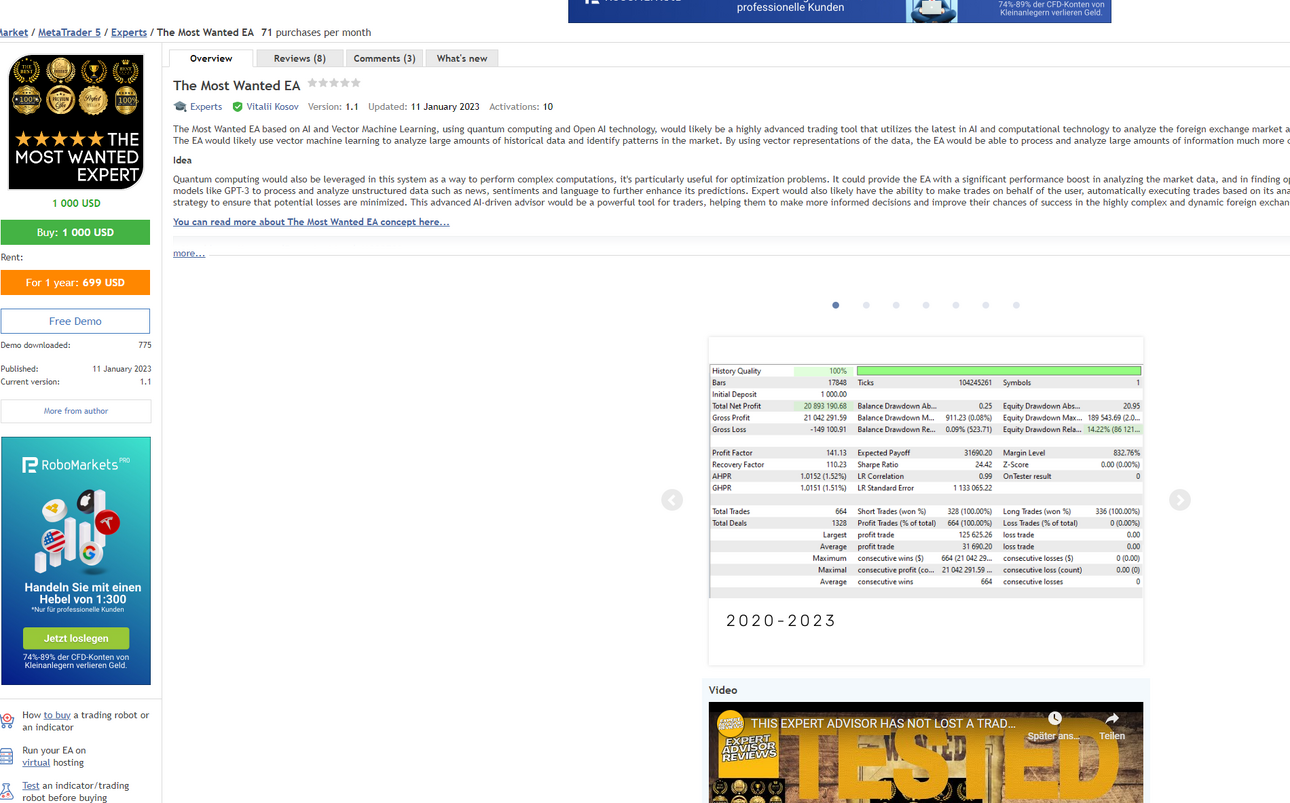Click the virtual hosting server icon
This screenshot has width=1290, height=803.
click(x=7, y=756)
